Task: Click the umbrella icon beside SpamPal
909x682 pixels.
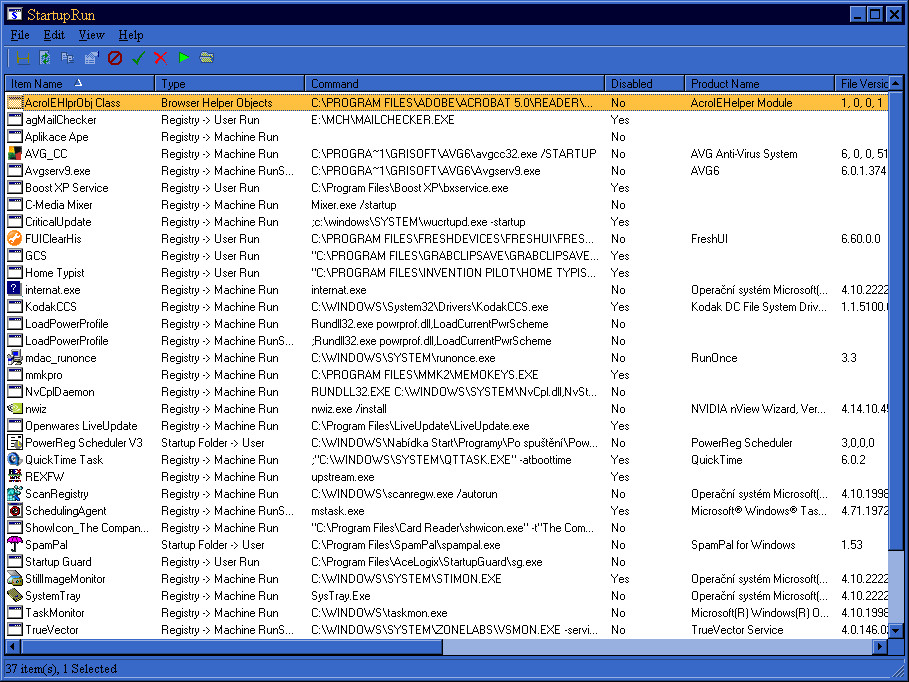Action: (14, 545)
